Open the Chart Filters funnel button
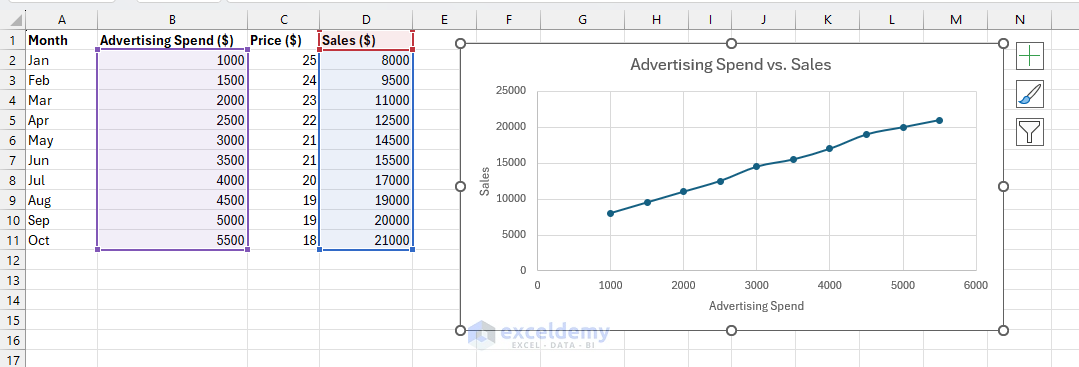The height and width of the screenshot is (367, 1079). [x=1029, y=131]
